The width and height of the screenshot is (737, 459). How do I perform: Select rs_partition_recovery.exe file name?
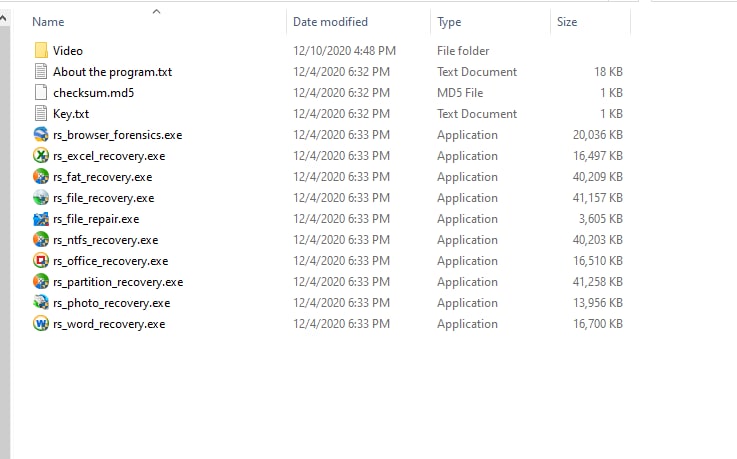(x=118, y=282)
